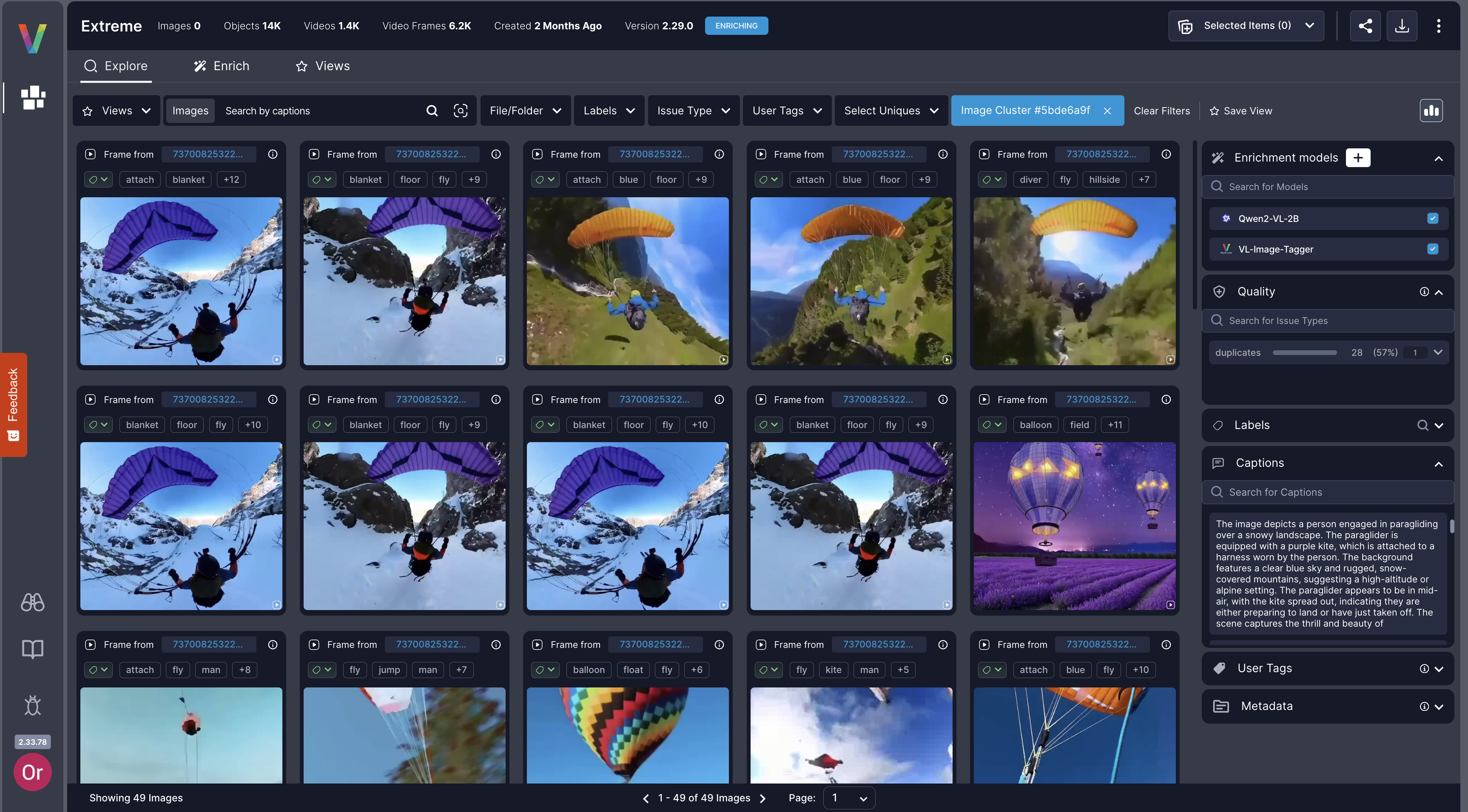Viewport: 1468px width, 812px height.
Task: Open the User Tags filter dropdown
Action: (787, 111)
